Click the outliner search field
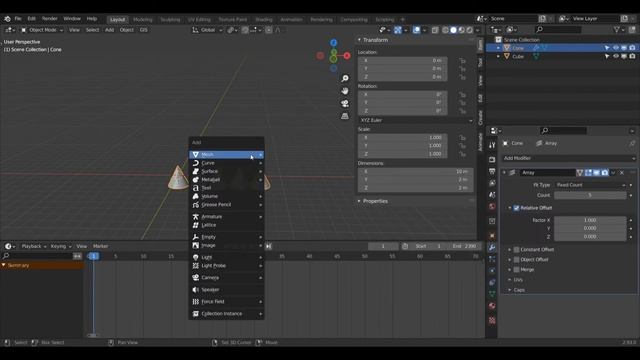Image resolution: width=640 pixels, height=360 pixels. click(x=558, y=29)
